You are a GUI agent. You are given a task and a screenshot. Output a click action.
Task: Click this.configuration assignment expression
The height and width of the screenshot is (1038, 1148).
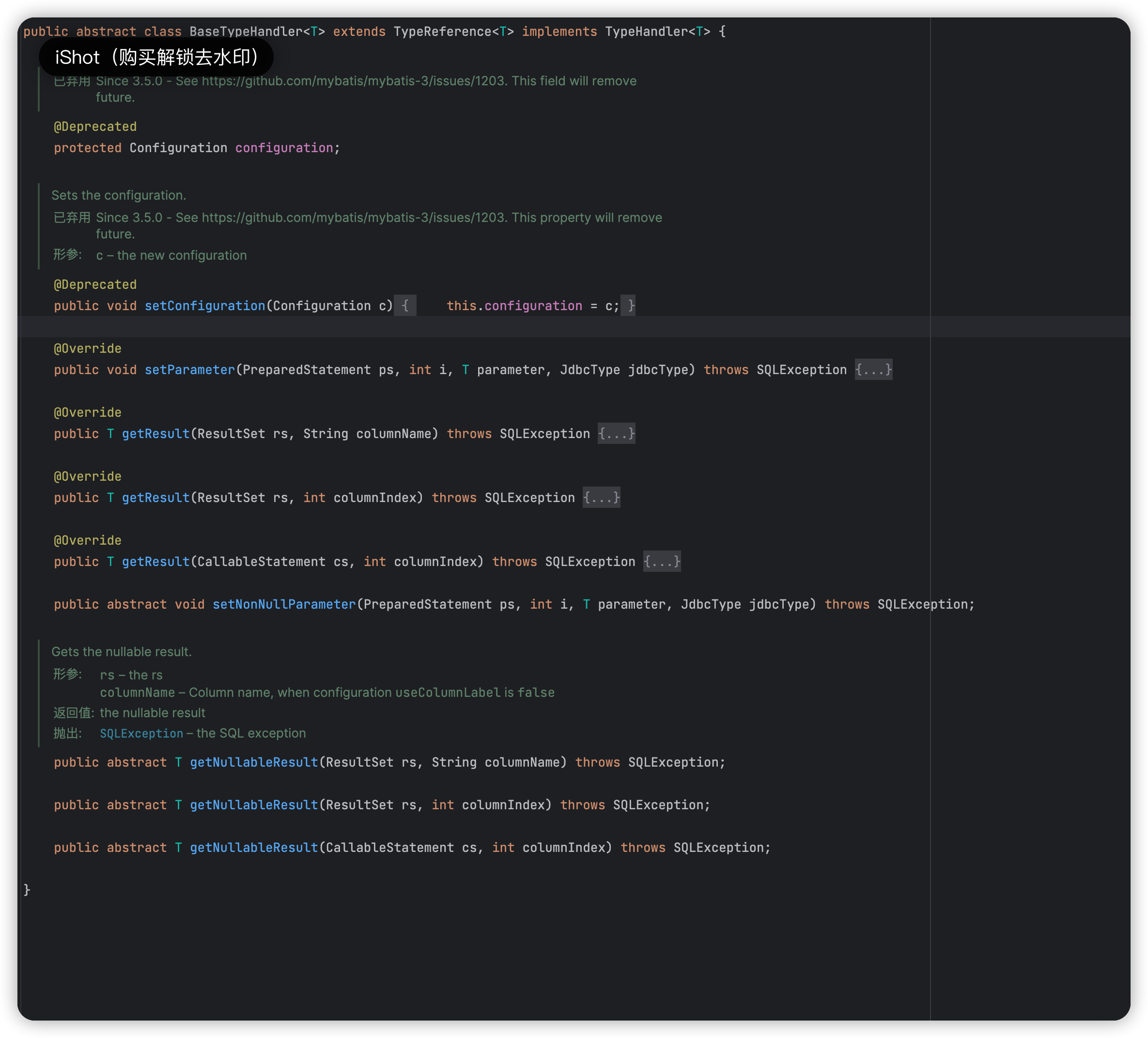click(532, 305)
